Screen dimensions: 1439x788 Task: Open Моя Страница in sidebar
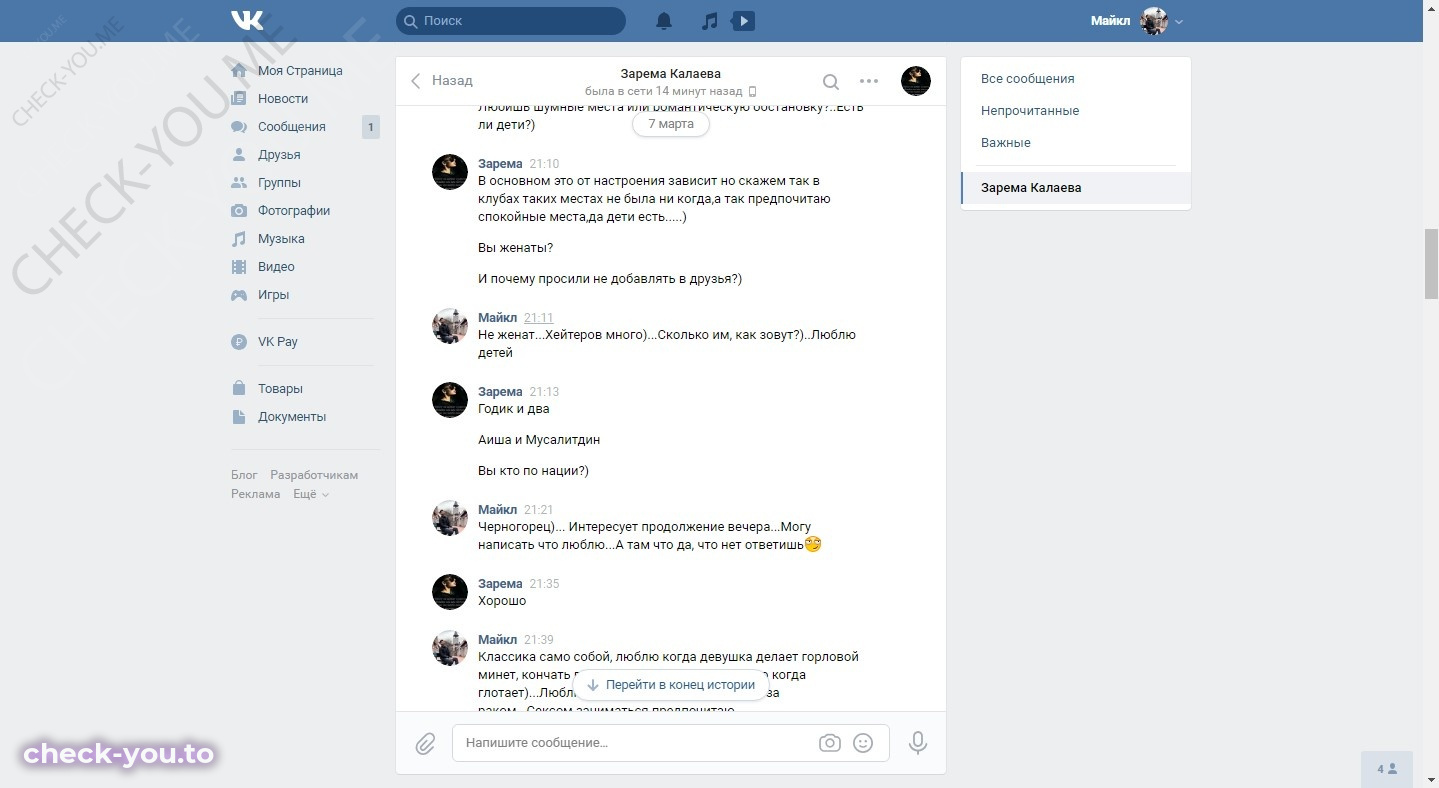(300, 71)
